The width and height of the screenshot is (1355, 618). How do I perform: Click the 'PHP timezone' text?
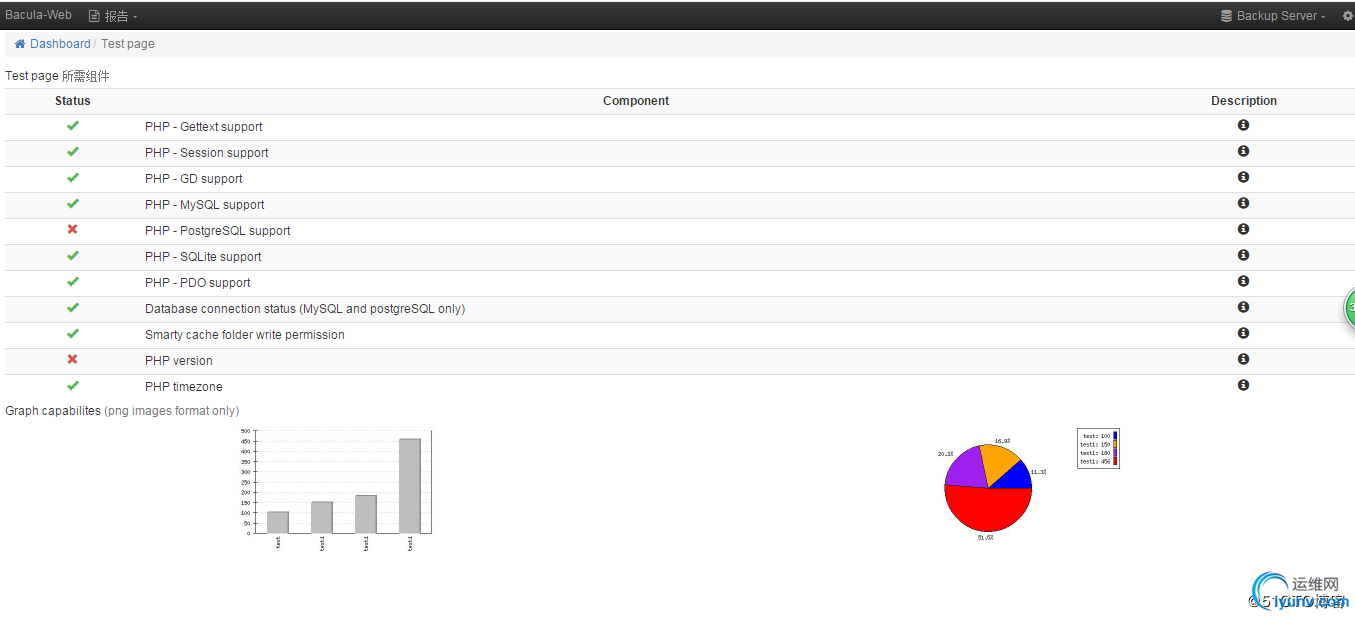coord(184,387)
